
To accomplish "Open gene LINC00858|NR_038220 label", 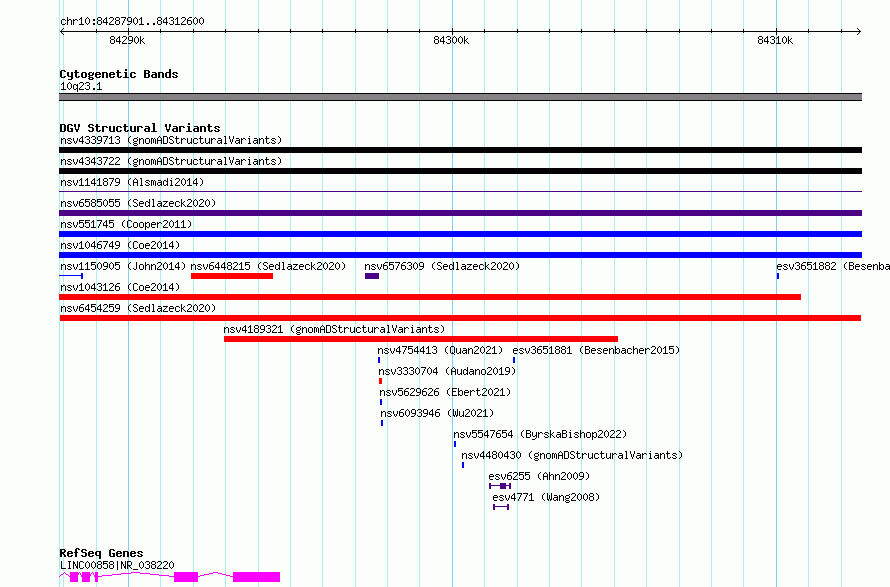I will tap(117, 565).
